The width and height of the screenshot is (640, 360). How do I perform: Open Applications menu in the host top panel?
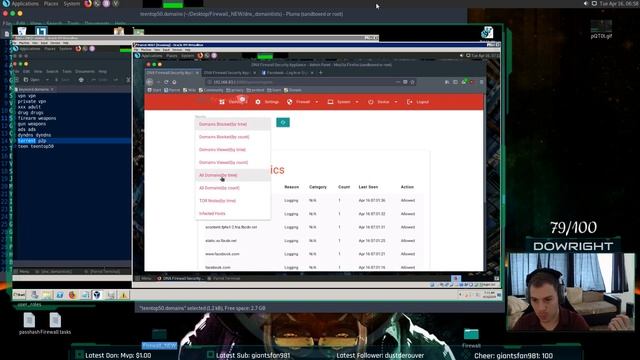tap(25, 4)
